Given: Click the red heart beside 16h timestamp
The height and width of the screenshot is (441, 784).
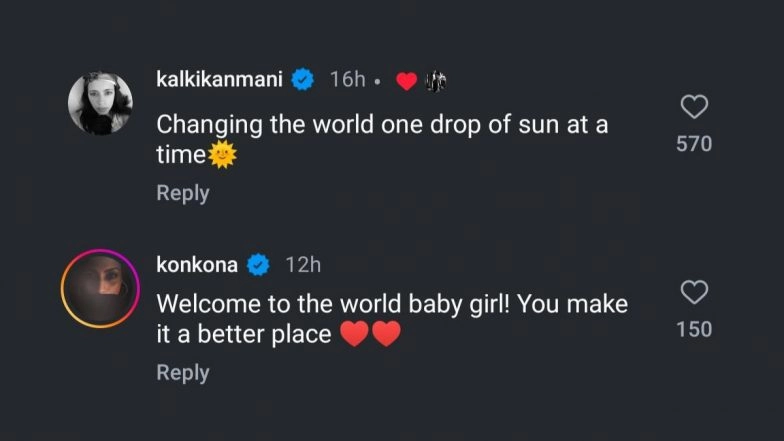Looking at the screenshot, I should pyautogui.click(x=406, y=81).
